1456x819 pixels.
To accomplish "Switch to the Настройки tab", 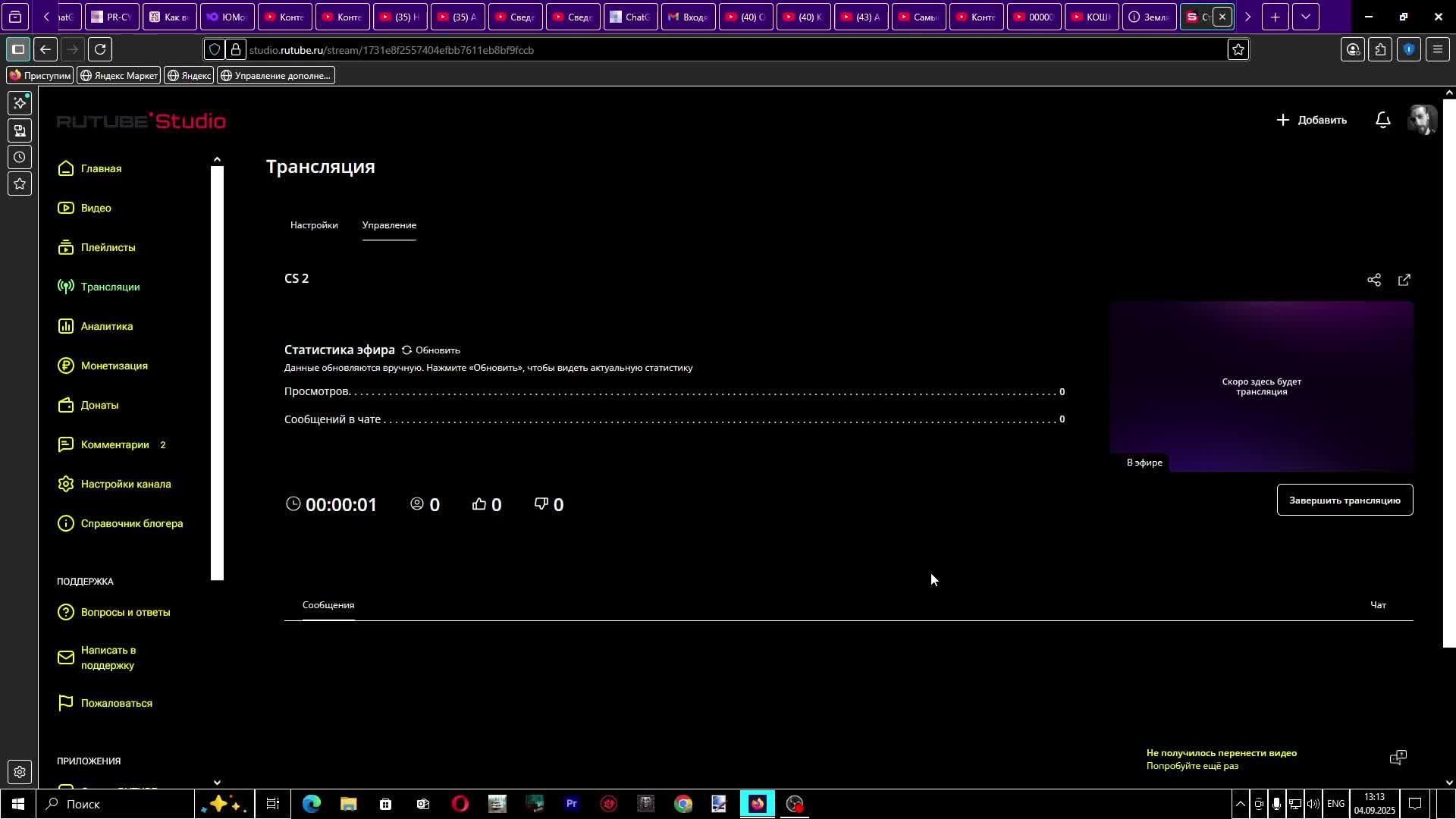I will click(x=314, y=225).
